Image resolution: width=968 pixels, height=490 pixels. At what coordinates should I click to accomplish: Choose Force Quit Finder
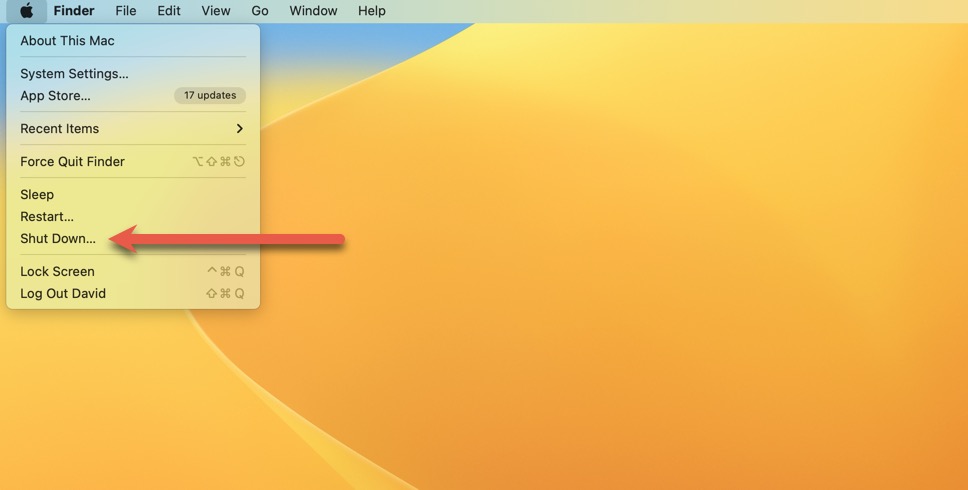pyautogui.click(x=133, y=162)
